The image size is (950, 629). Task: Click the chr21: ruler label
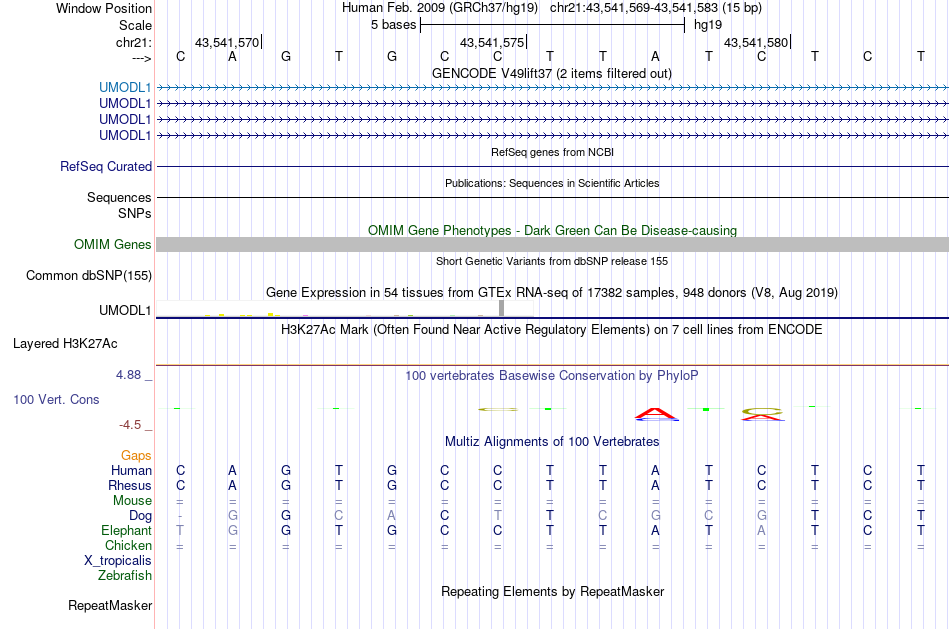pyautogui.click(x=133, y=42)
